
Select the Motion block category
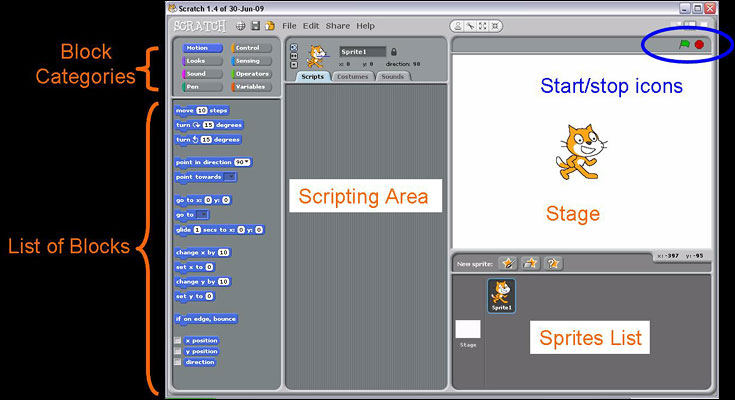(x=202, y=48)
